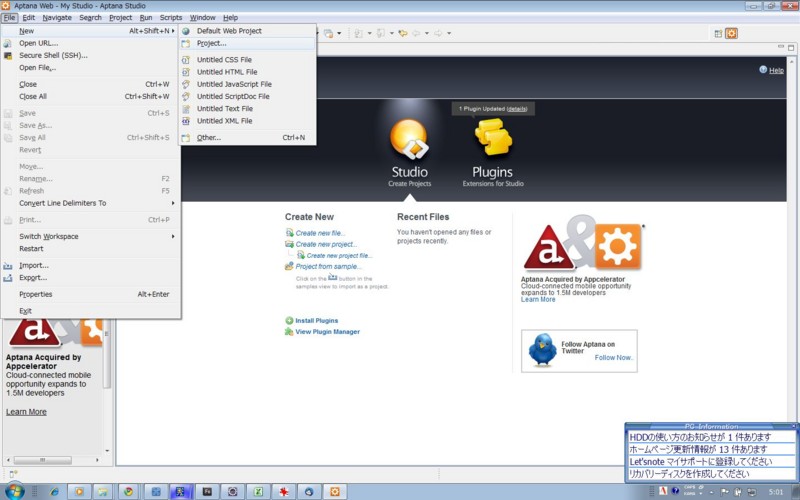Viewport: 800px width, 500px height.
Task: Click the left panel horizontal scrollbar
Action: pyautogui.click(x=42, y=460)
